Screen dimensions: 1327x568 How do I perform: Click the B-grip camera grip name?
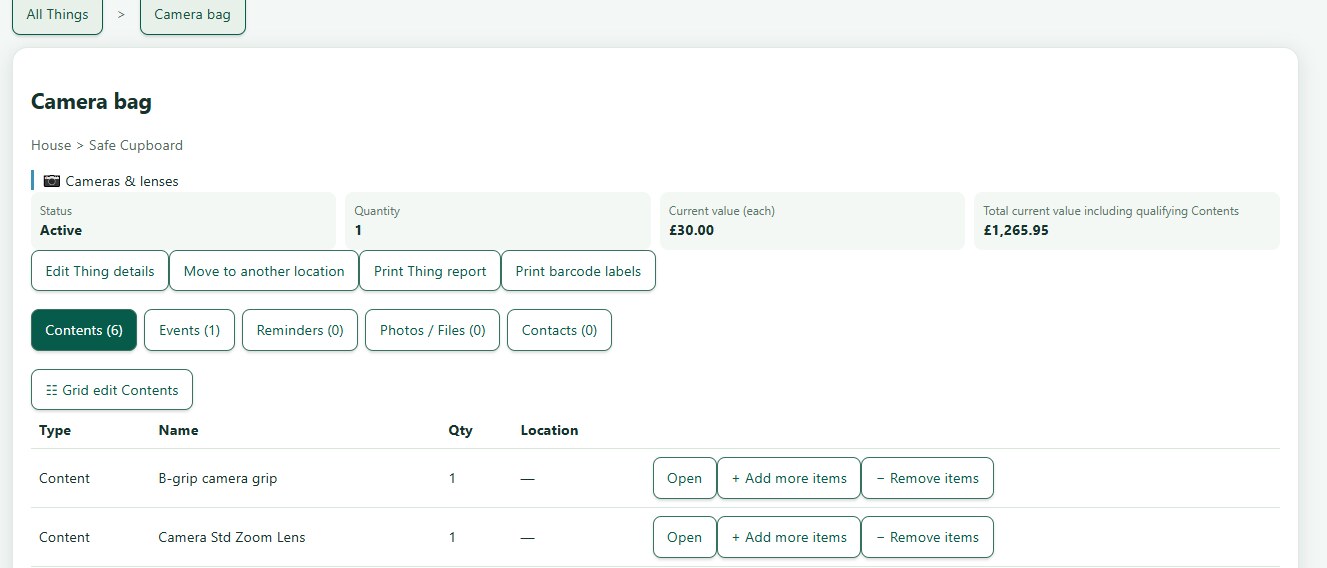218,478
